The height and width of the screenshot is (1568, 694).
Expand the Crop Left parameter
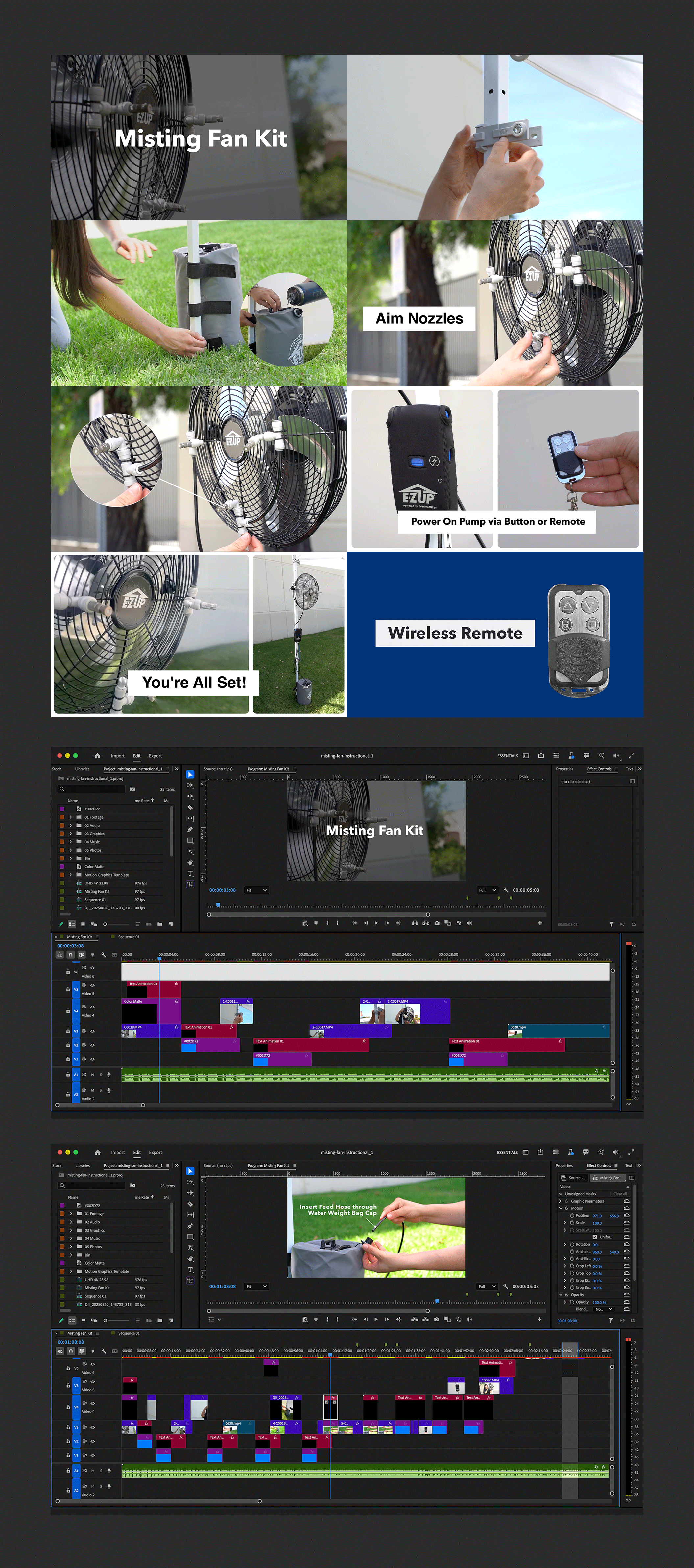click(565, 1266)
